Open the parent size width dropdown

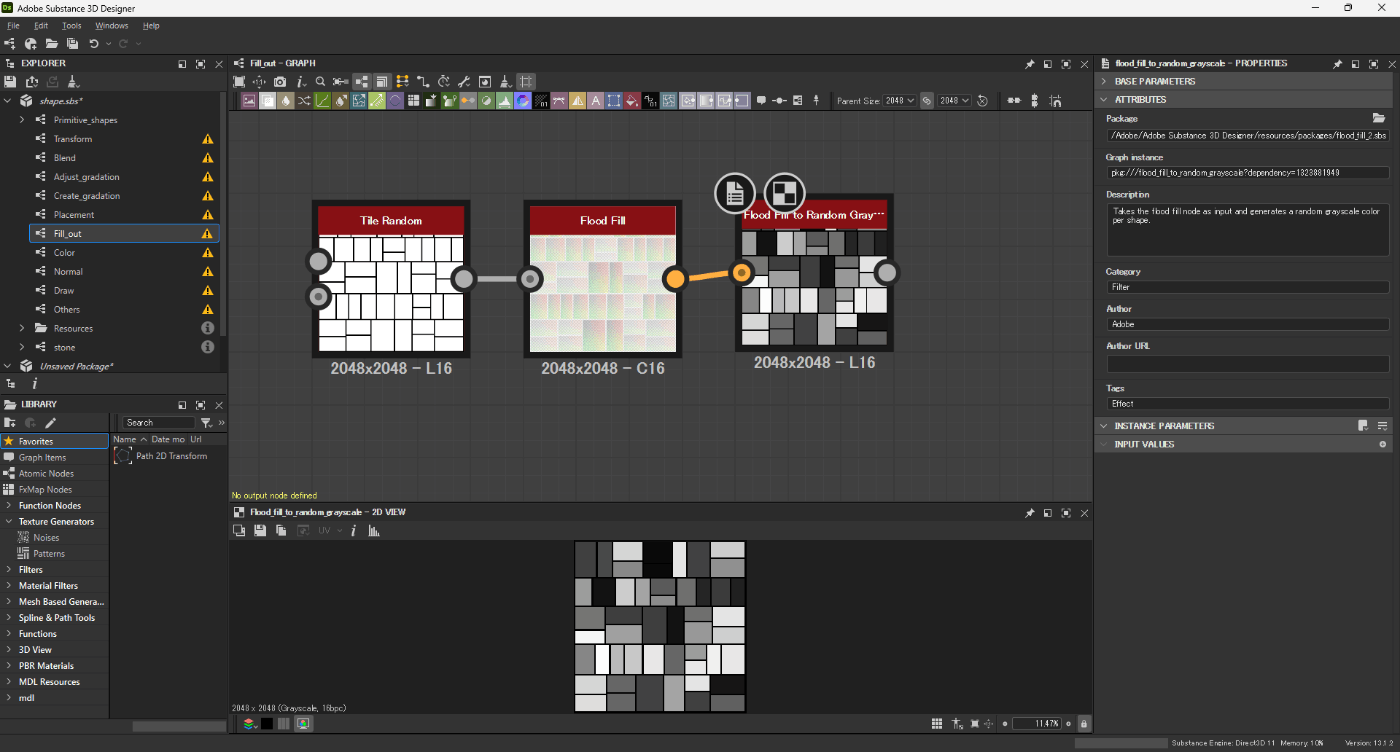(900, 100)
